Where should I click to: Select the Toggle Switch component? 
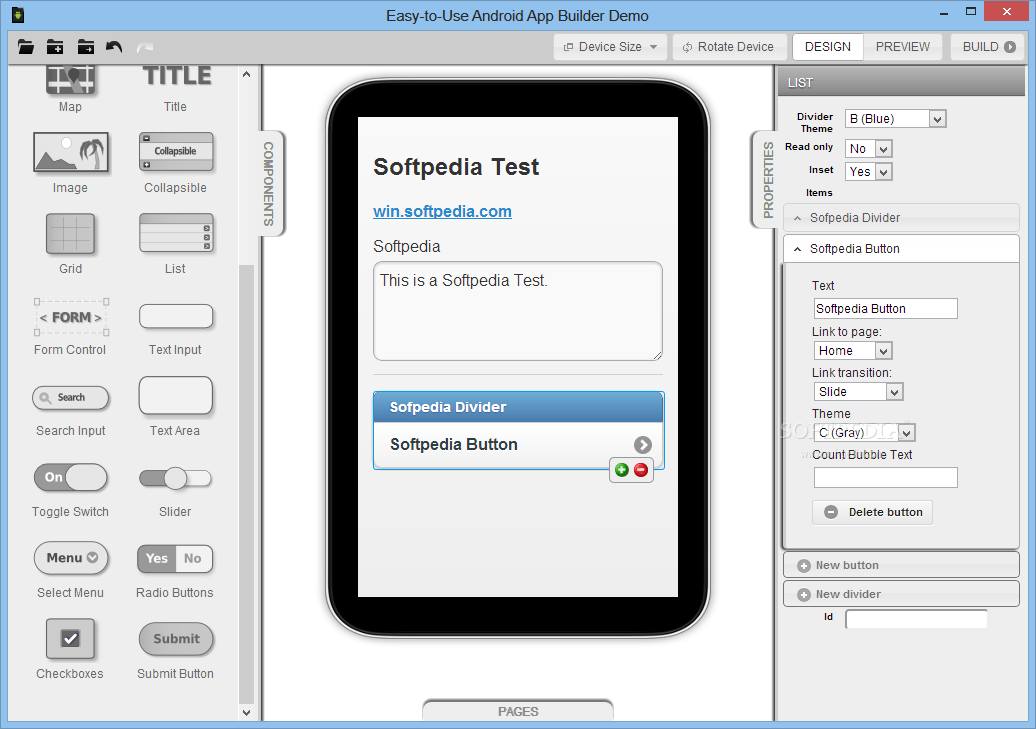click(70, 477)
